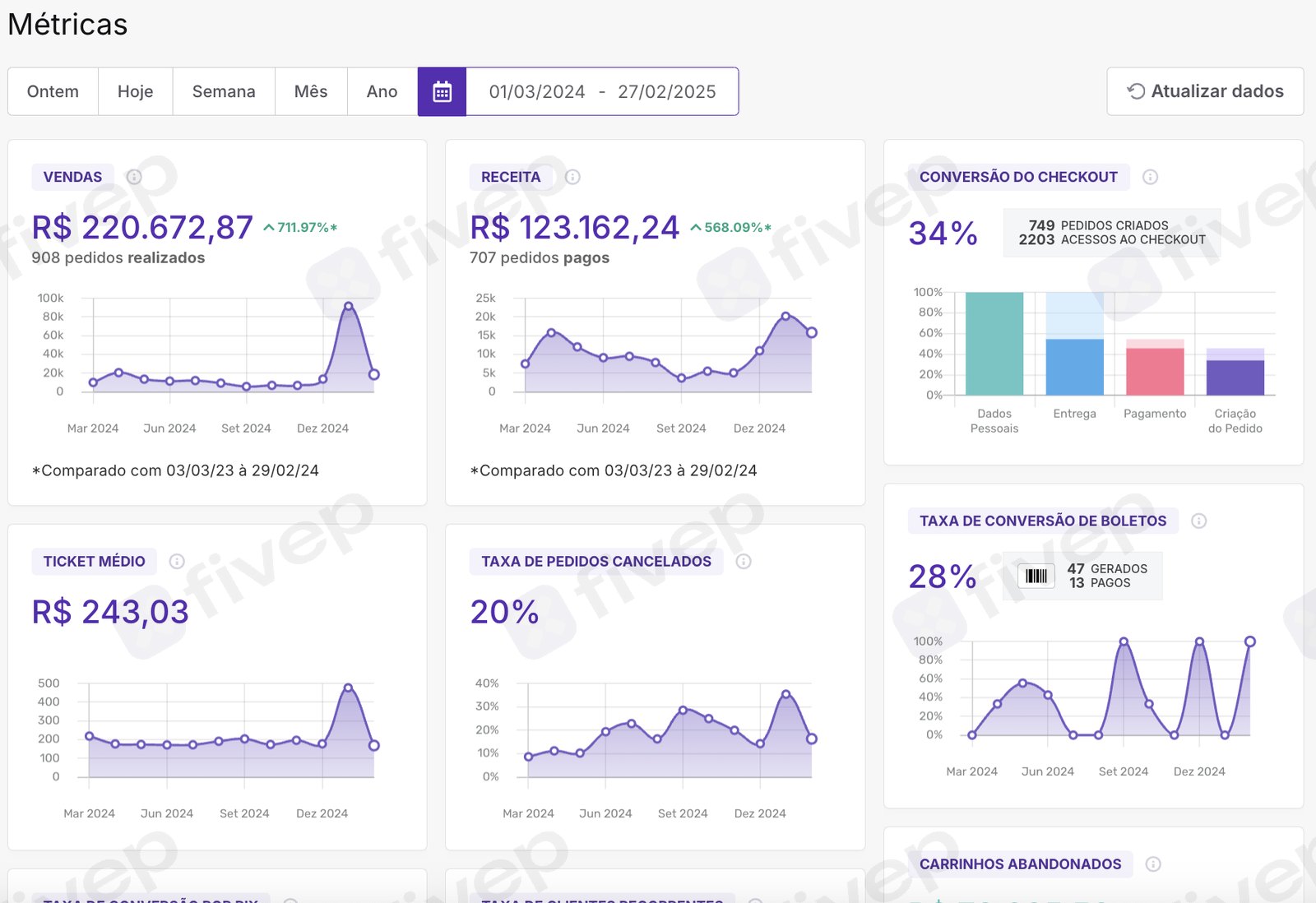Click the boleto barcode icon
Screen dimensions: 1316x903
point(1036,576)
